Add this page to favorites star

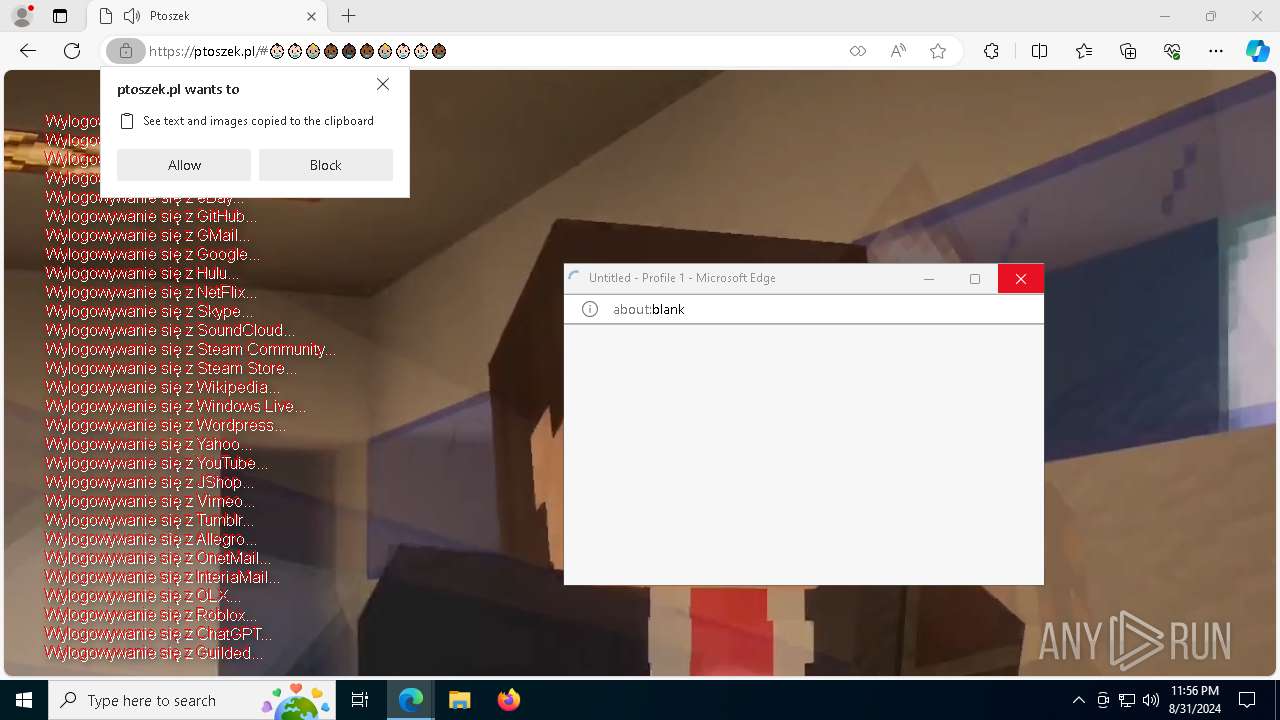[x=938, y=51]
